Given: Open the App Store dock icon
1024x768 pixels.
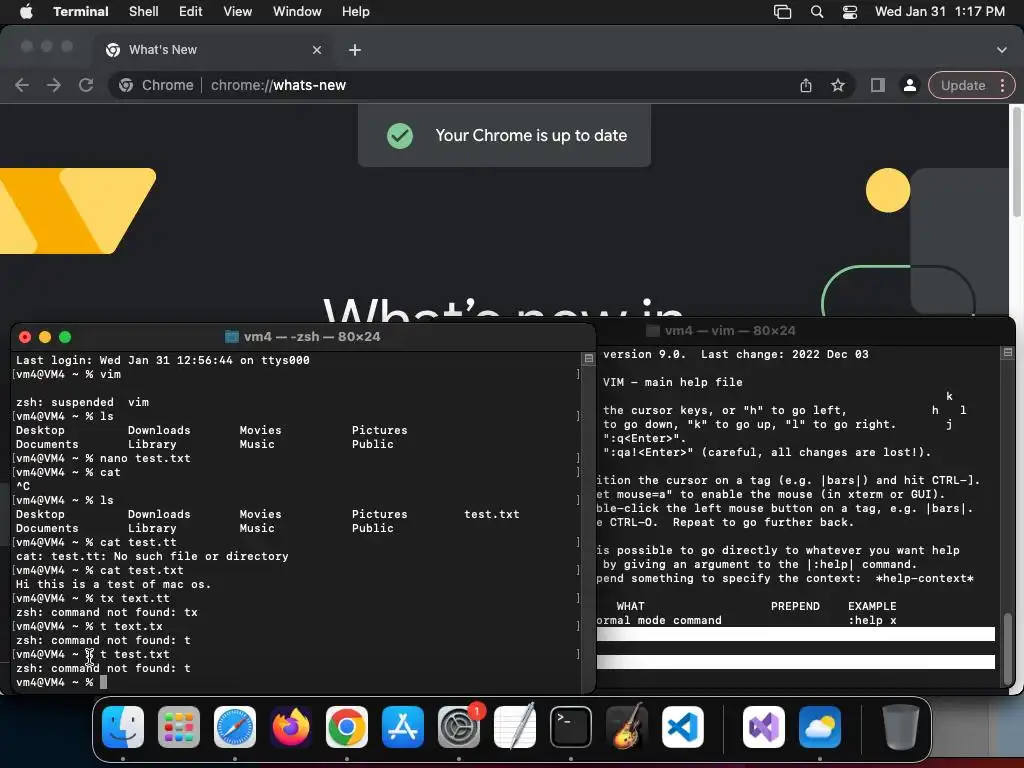Looking at the screenshot, I should pyautogui.click(x=403, y=727).
